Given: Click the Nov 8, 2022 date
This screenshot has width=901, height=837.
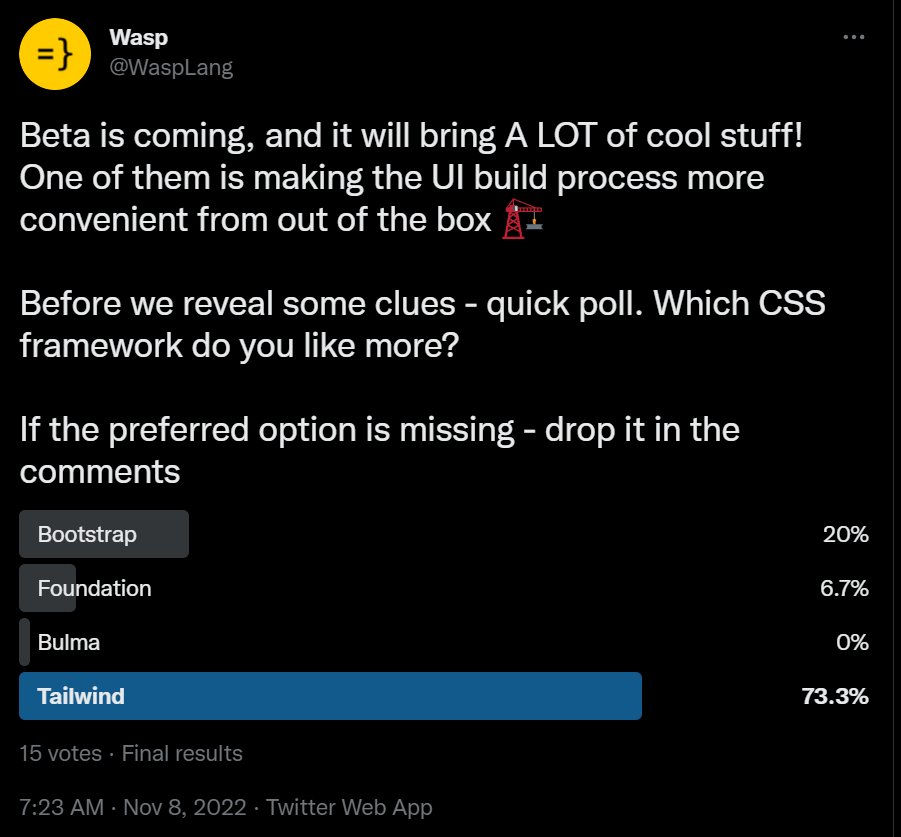Looking at the screenshot, I should 184,807.
